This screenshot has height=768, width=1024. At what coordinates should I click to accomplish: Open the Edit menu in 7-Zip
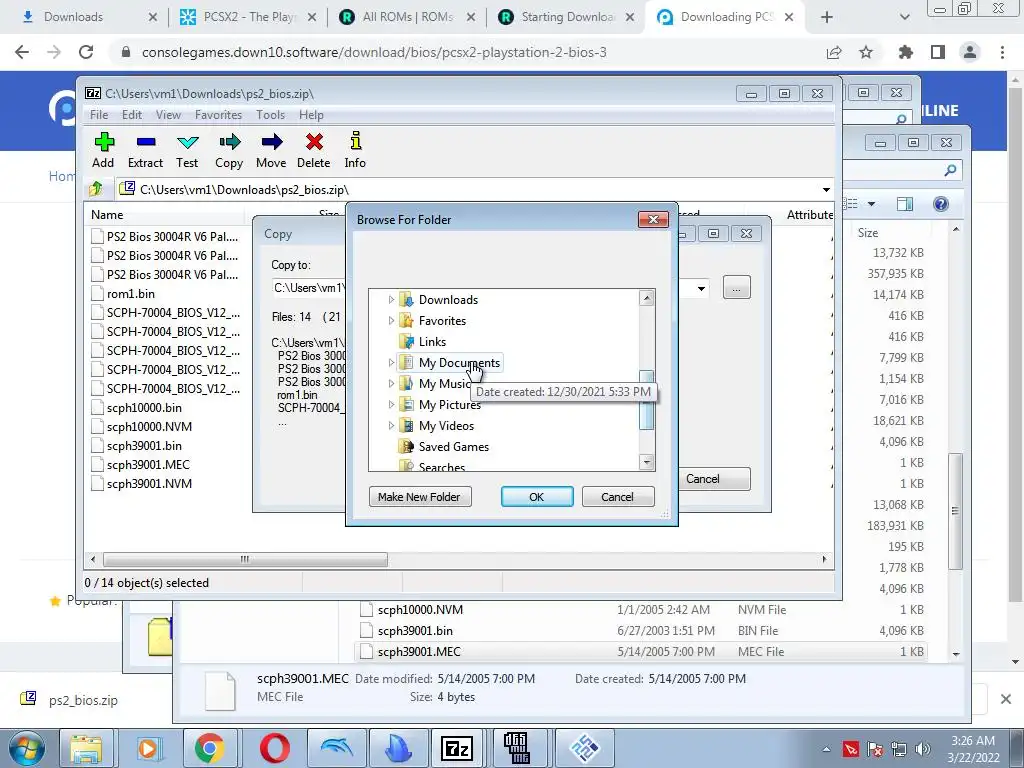point(132,115)
